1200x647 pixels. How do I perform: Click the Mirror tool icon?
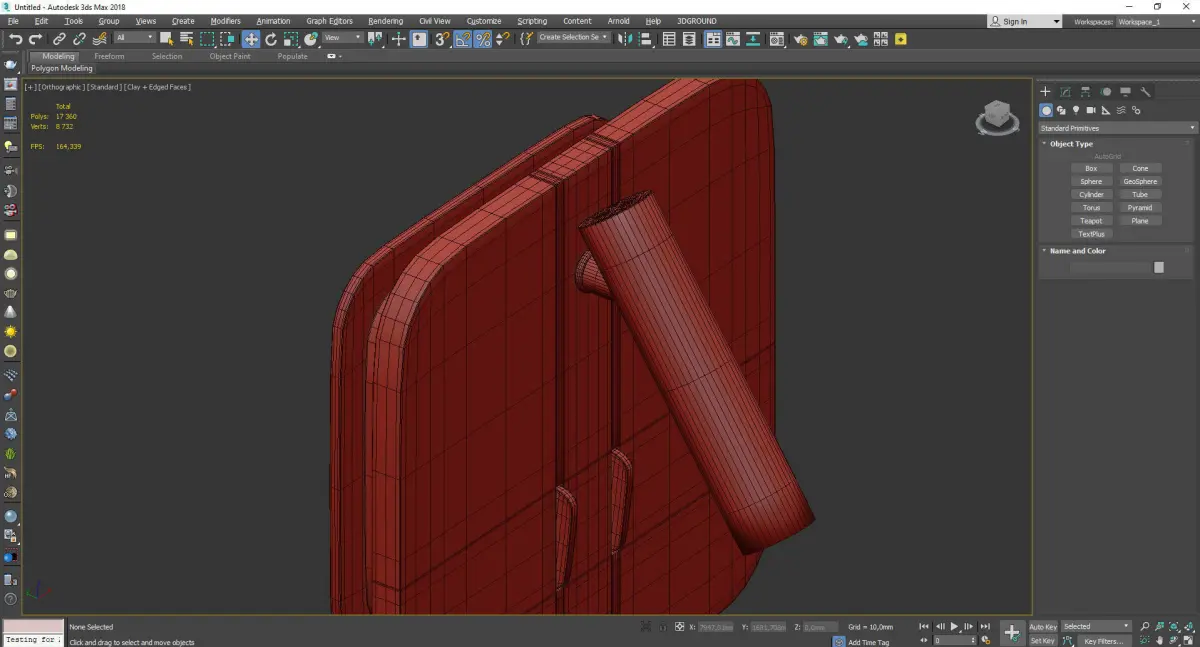pos(624,39)
